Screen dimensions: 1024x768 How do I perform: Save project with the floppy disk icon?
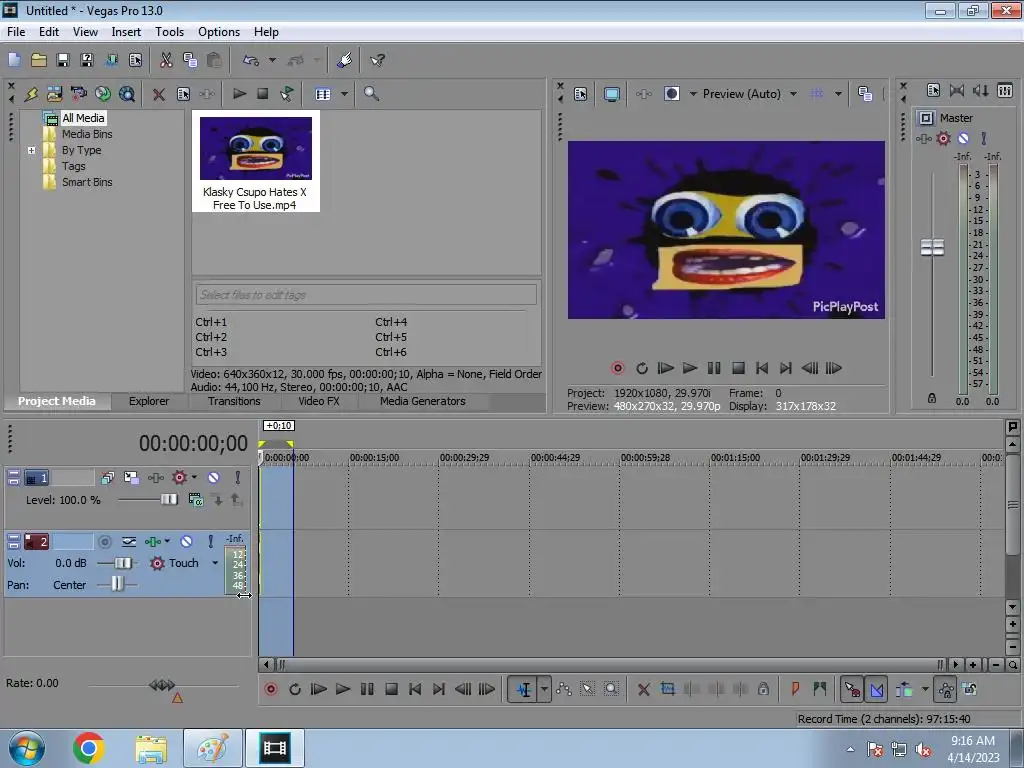pyautogui.click(x=63, y=60)
